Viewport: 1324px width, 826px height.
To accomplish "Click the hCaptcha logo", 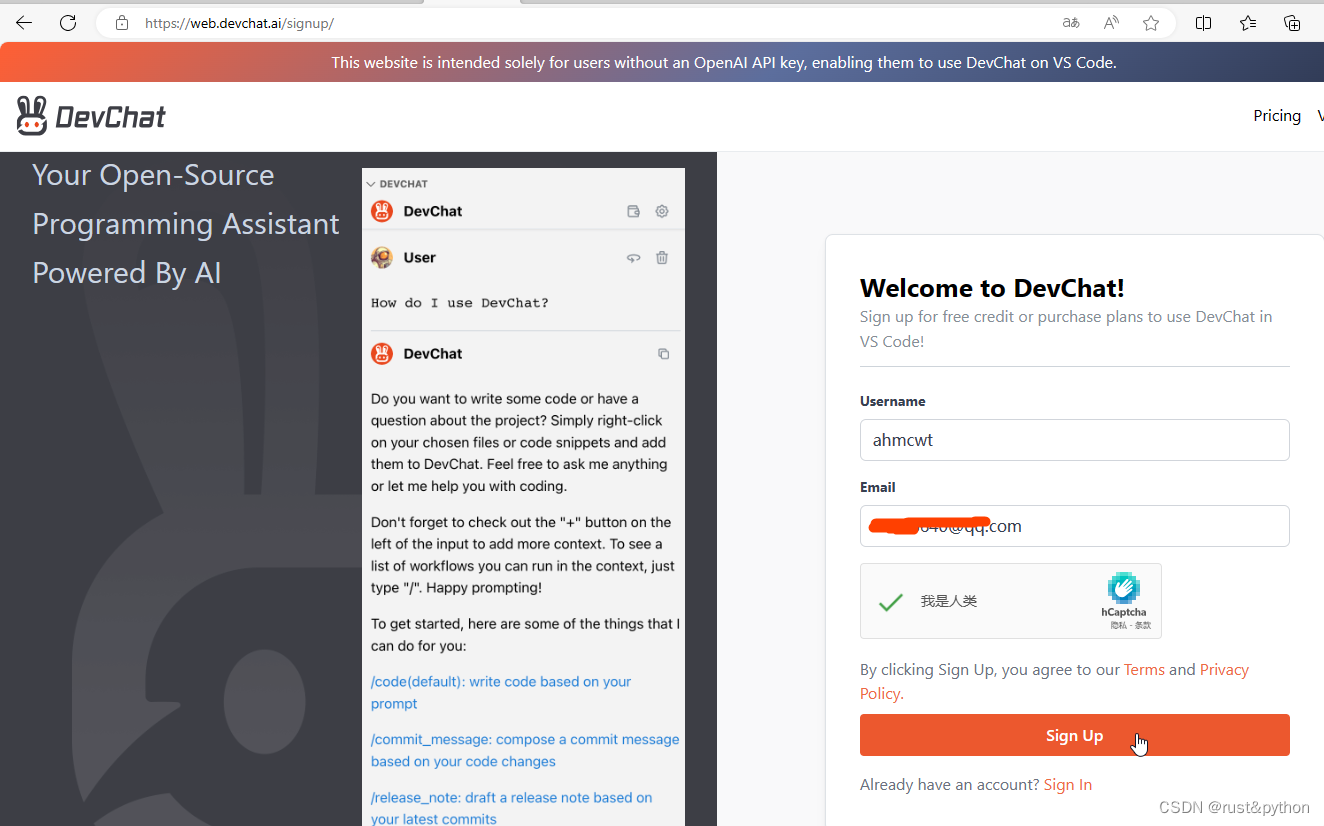I will [1124, 588].
